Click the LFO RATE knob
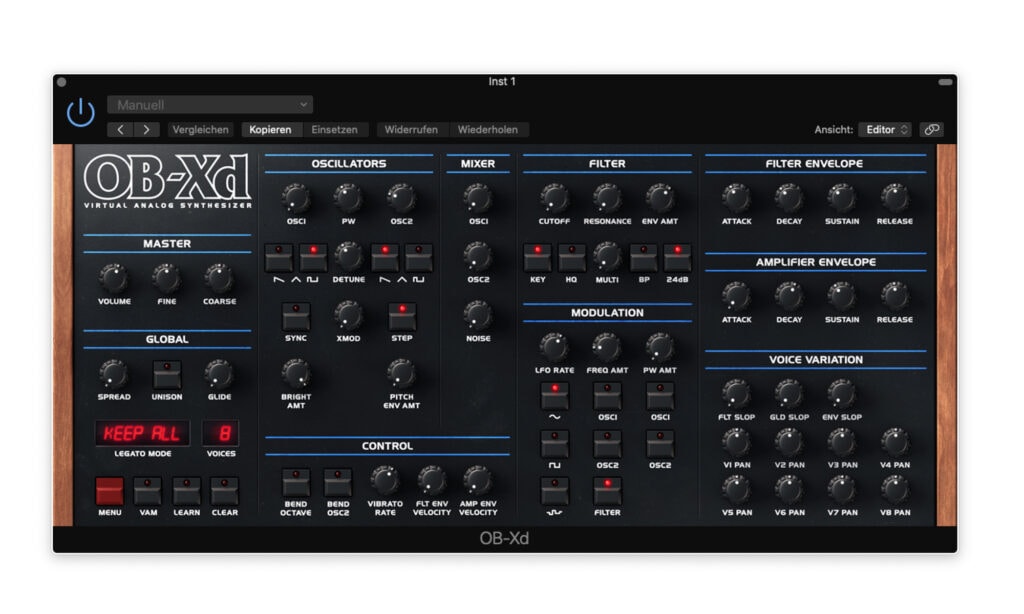 tap(554, 347)
